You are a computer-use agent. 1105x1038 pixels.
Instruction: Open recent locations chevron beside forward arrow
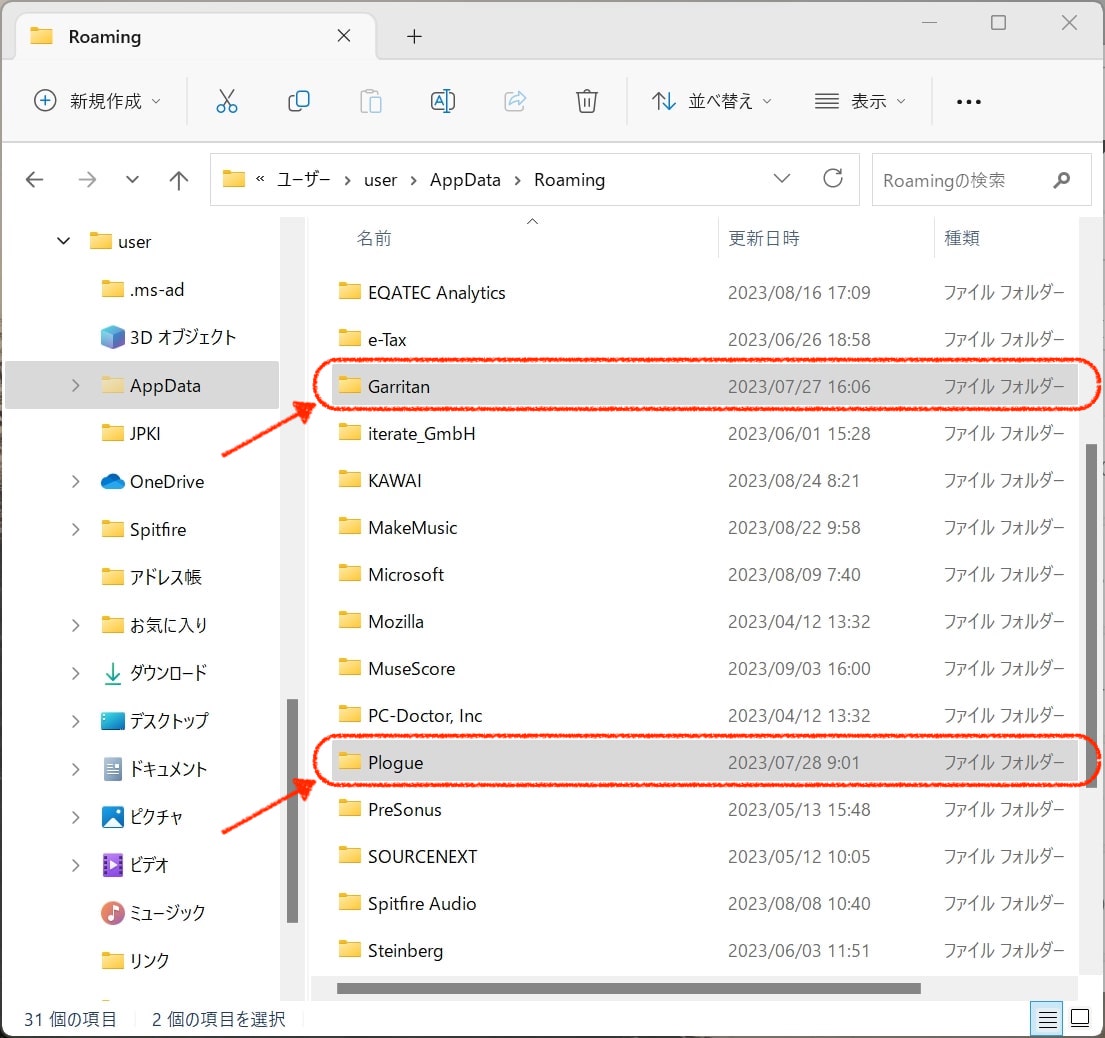[132, 180]
